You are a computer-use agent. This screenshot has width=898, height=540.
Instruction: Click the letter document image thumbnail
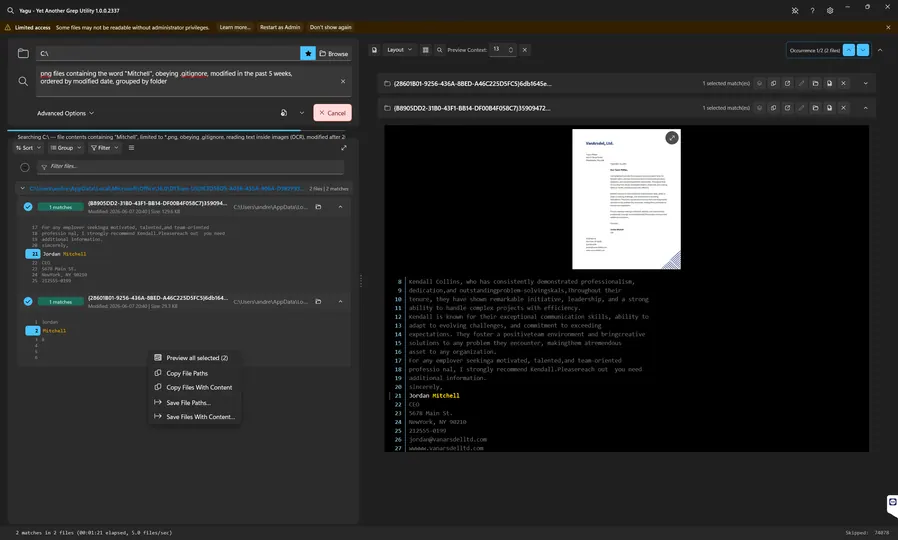626,199
